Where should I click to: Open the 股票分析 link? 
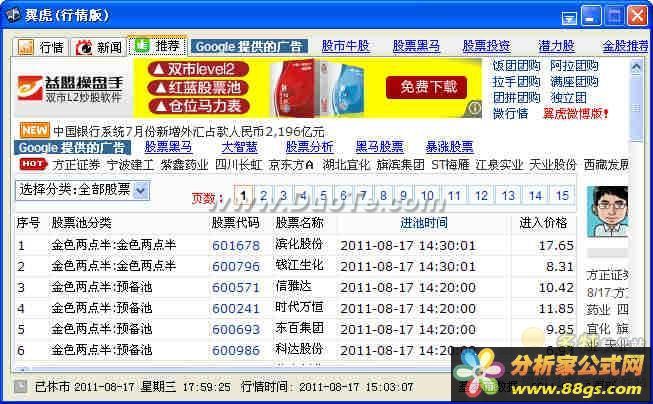tap(309, 147)
